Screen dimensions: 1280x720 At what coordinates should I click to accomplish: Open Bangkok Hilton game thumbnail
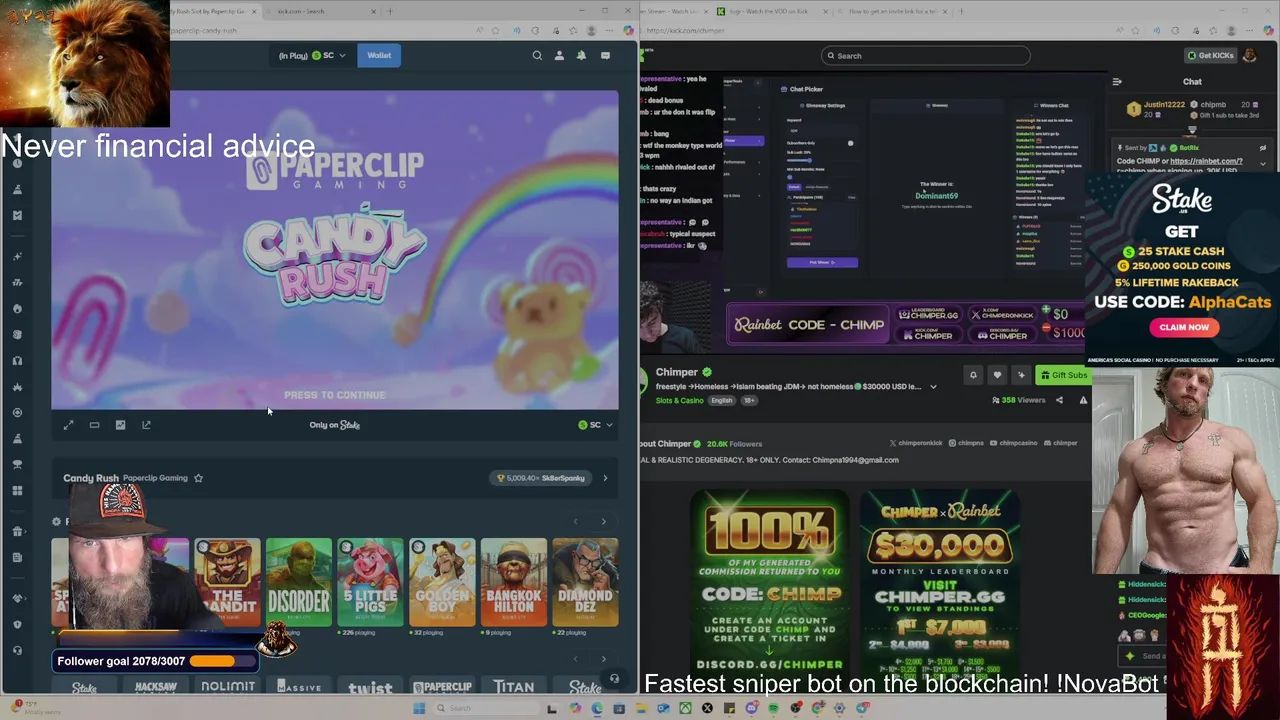tap(513, 583)
